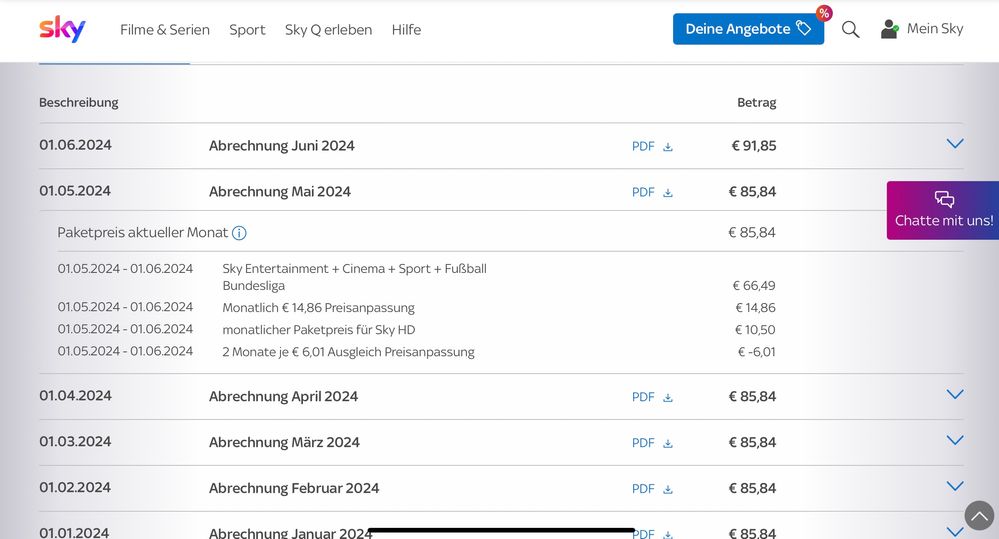Open PDF link for Mai 2024
Image resolution: width=999 pixels, height=539 pixels.
[x=643, y=192]
